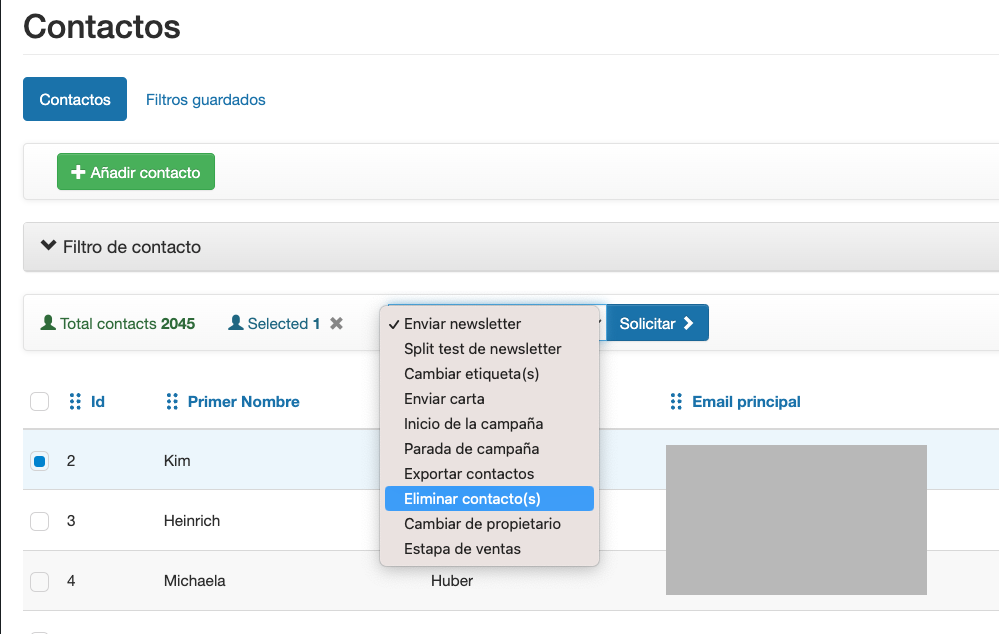Open the Filtros guardados tab
This screenshot has width=999, height=634.
coord(205,99)
